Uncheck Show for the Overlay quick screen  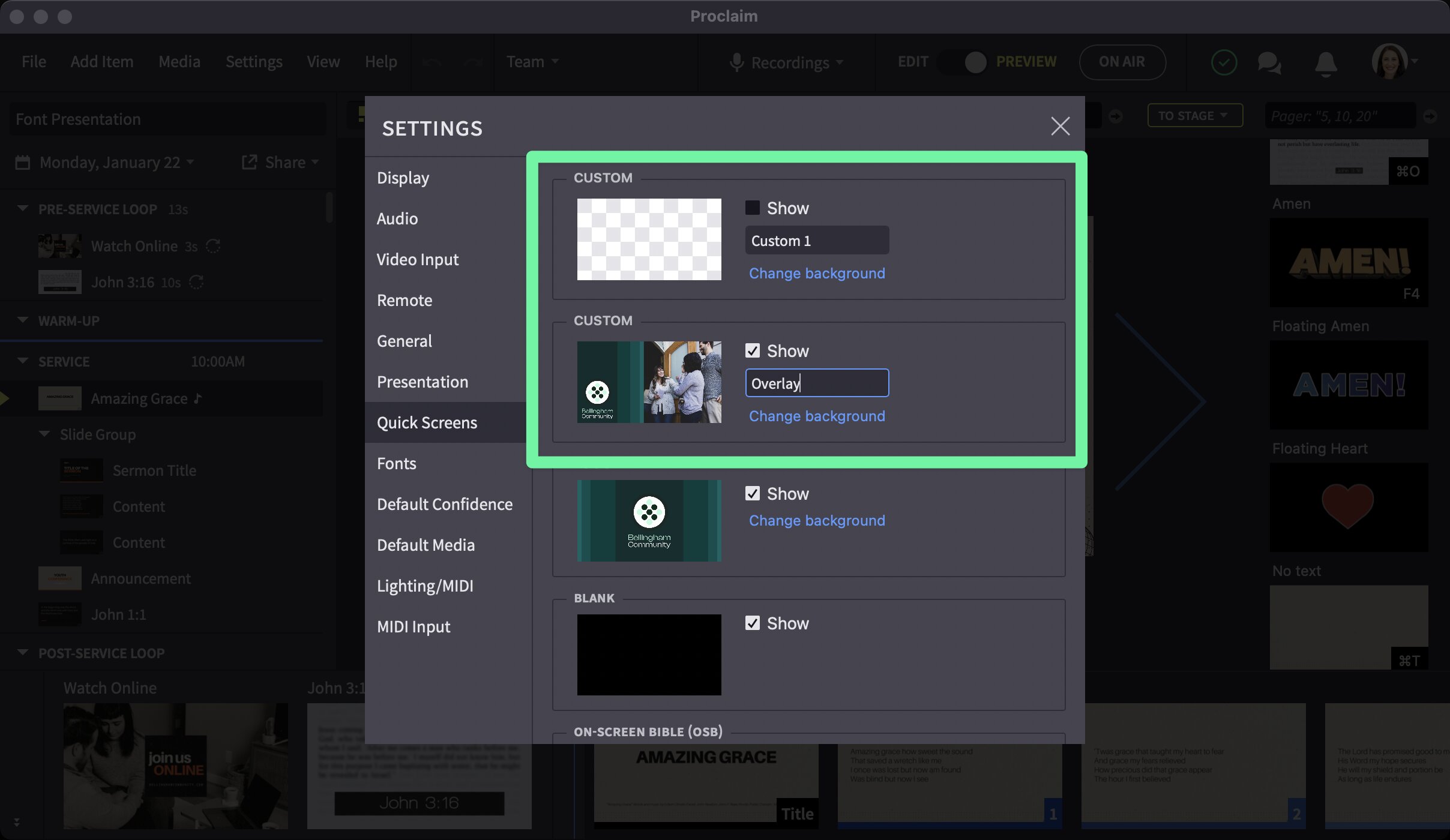(752, 350)
